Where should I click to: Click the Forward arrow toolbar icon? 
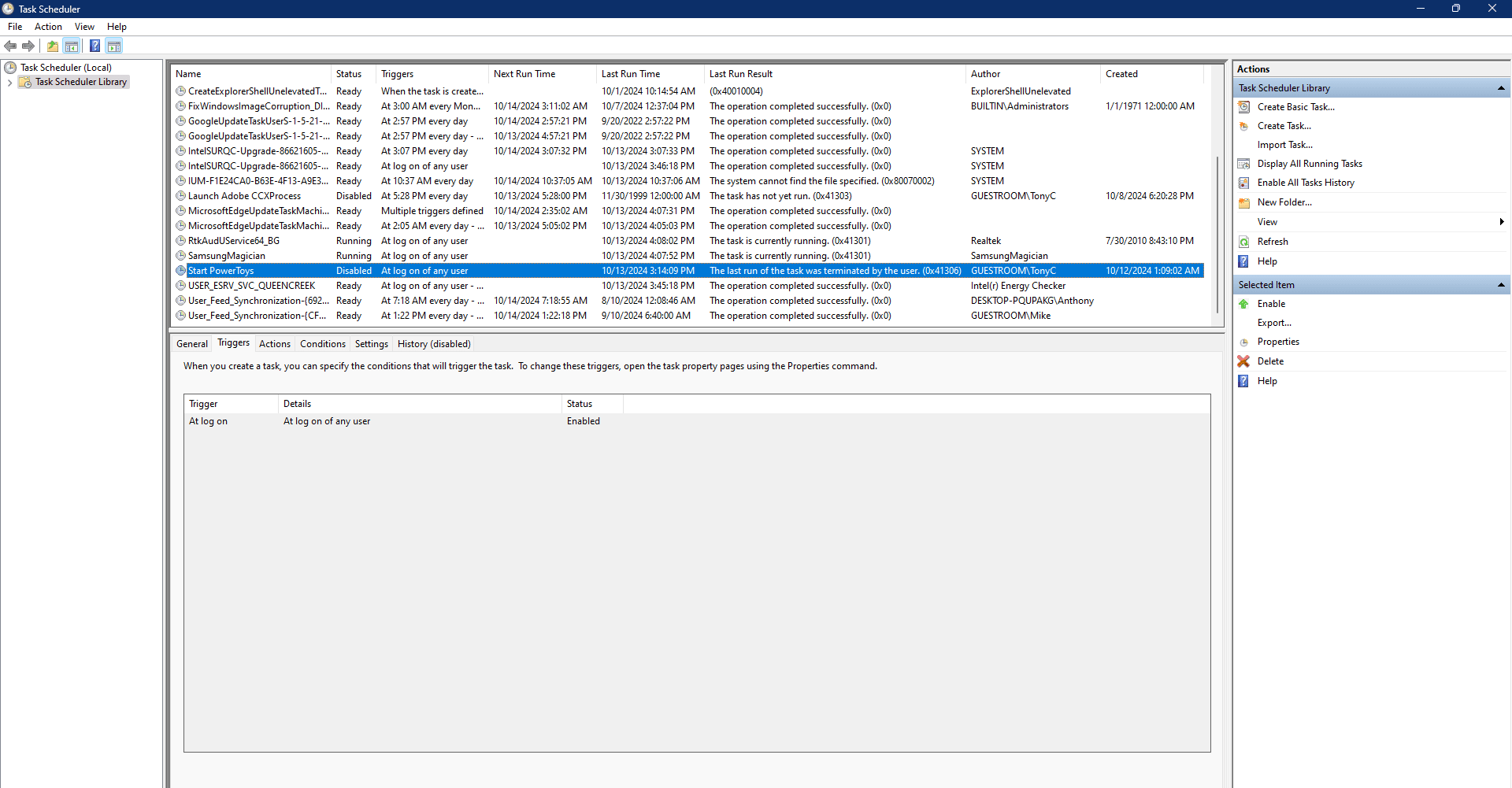coord(28,46)
